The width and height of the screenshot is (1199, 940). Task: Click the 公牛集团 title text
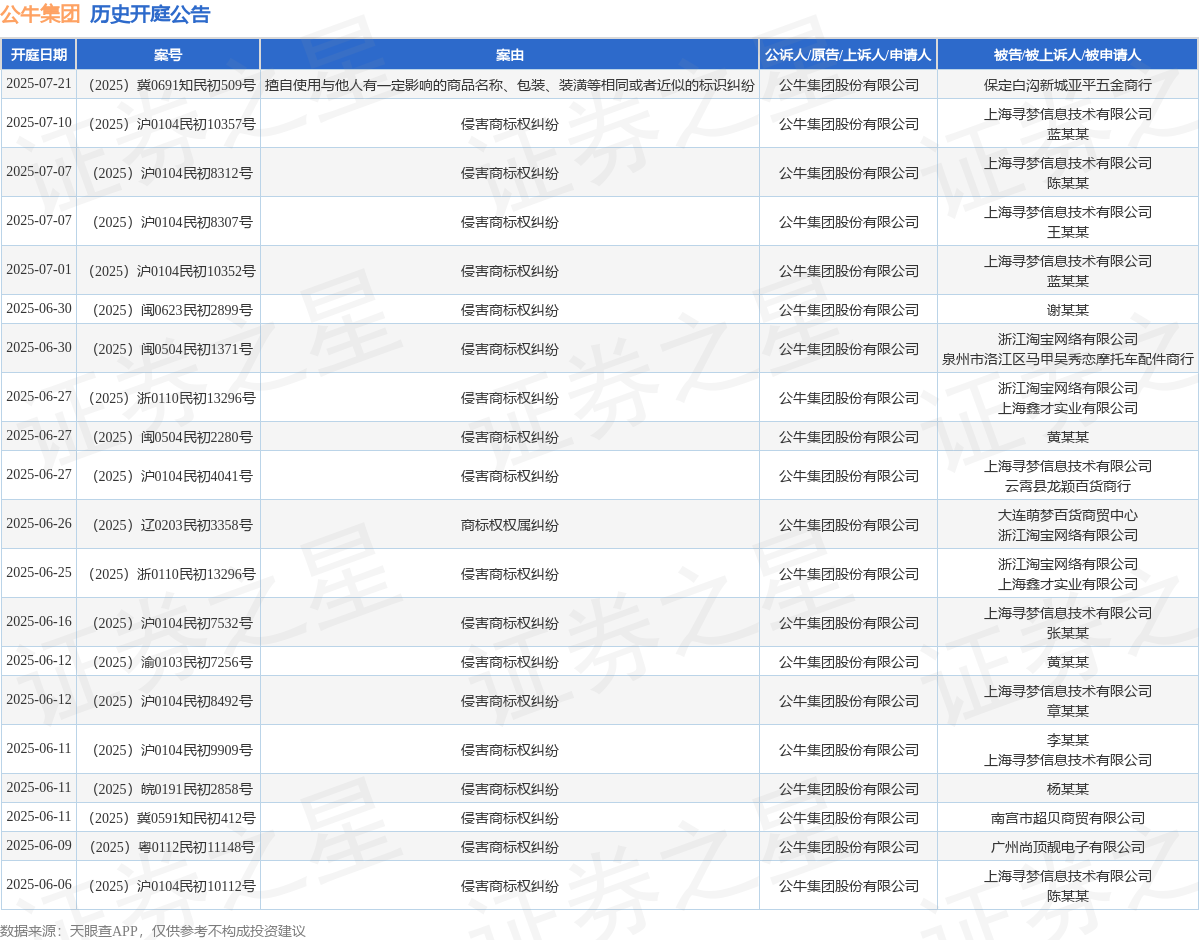[x=41, y=14]
